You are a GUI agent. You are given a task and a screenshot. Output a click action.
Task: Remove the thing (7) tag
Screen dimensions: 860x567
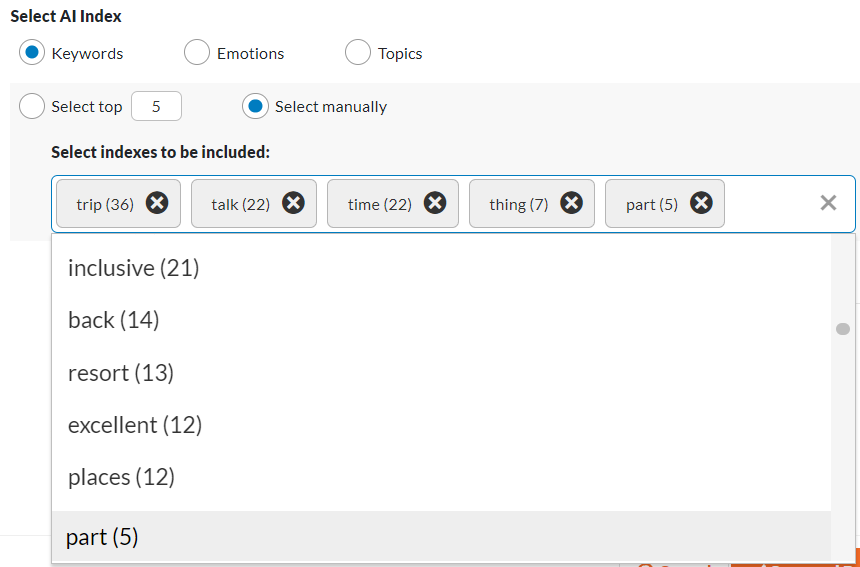[572, 203]
